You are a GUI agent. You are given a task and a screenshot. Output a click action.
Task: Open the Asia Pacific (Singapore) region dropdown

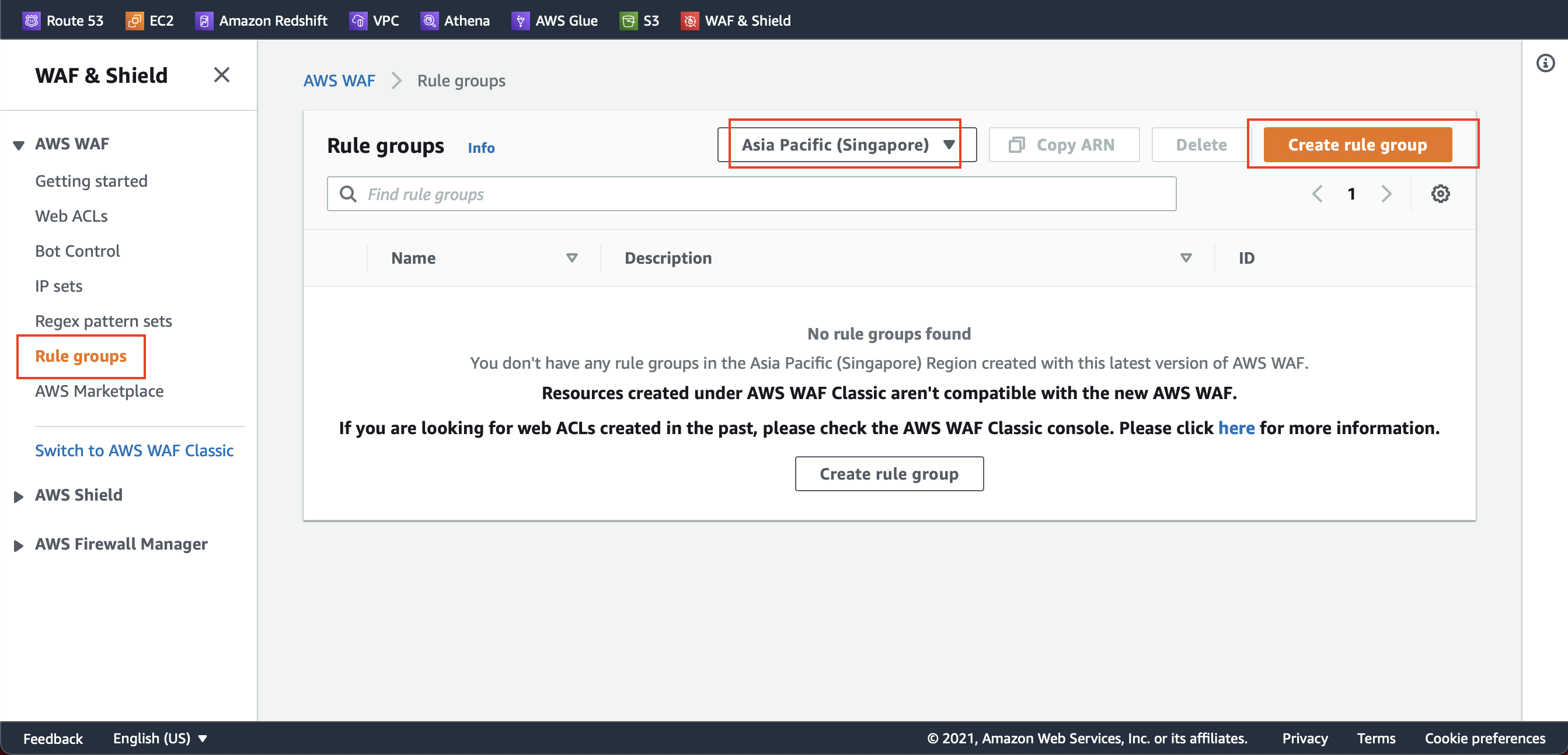pyautogui.click(x=846, y=145)
